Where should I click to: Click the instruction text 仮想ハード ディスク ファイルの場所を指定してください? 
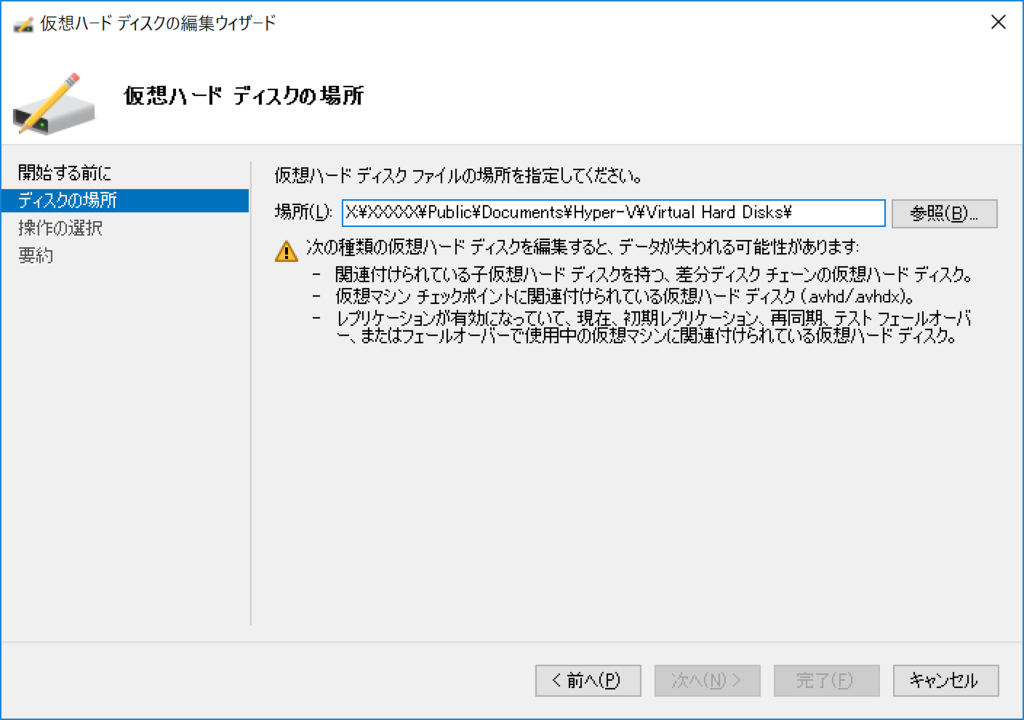[458, 176]
